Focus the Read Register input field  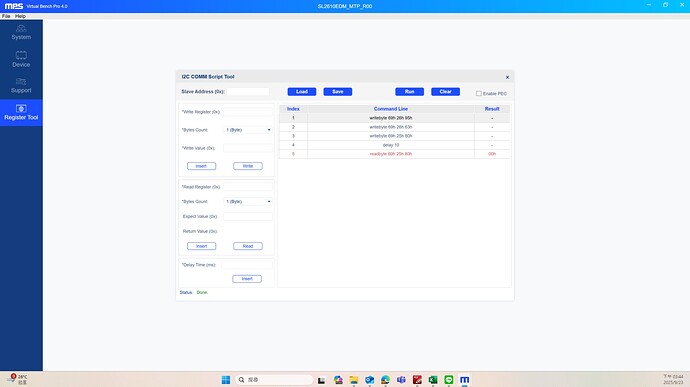pyautogui.click(x=248, y=187)
